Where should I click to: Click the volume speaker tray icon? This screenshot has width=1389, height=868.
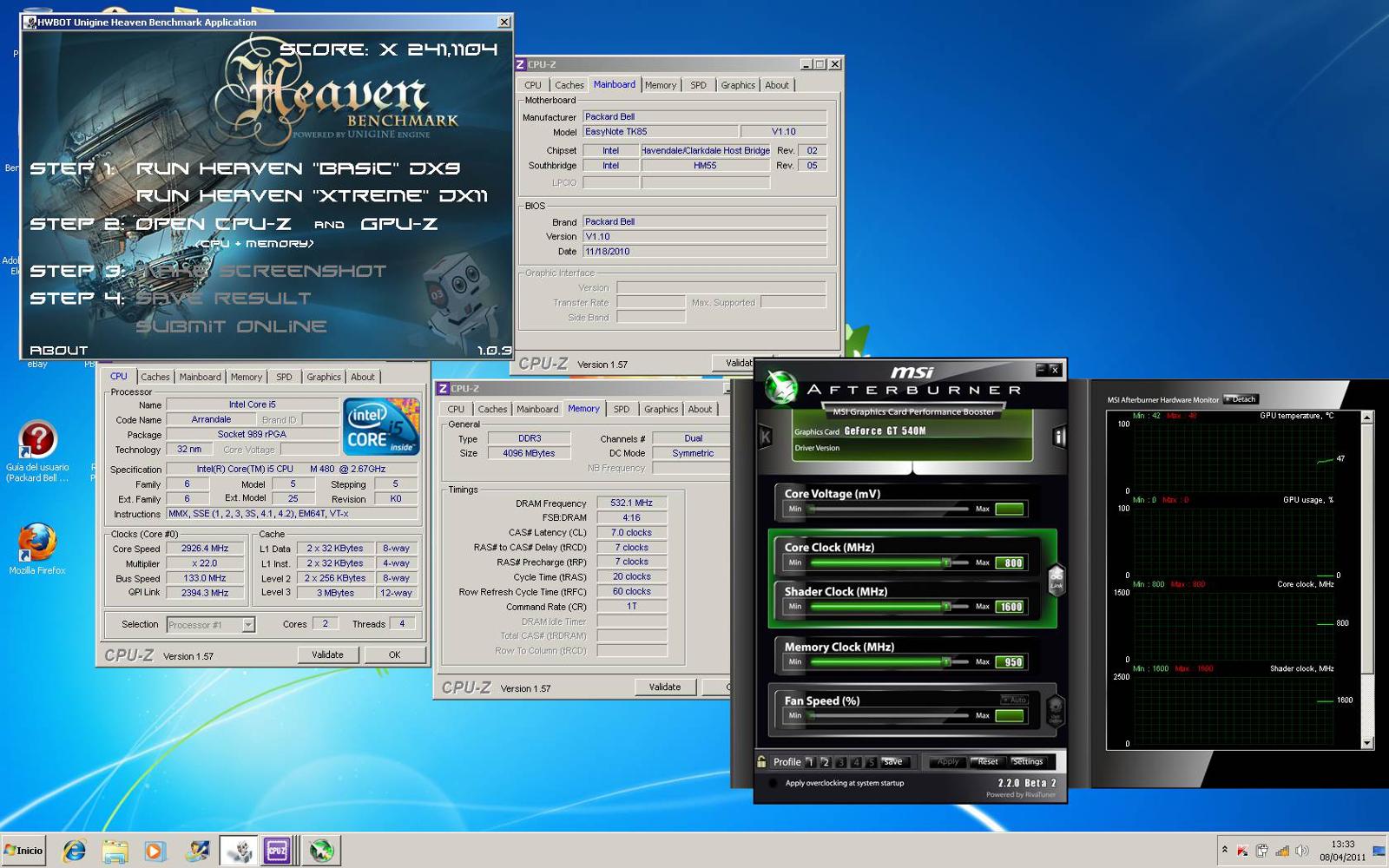(1301, 851)
